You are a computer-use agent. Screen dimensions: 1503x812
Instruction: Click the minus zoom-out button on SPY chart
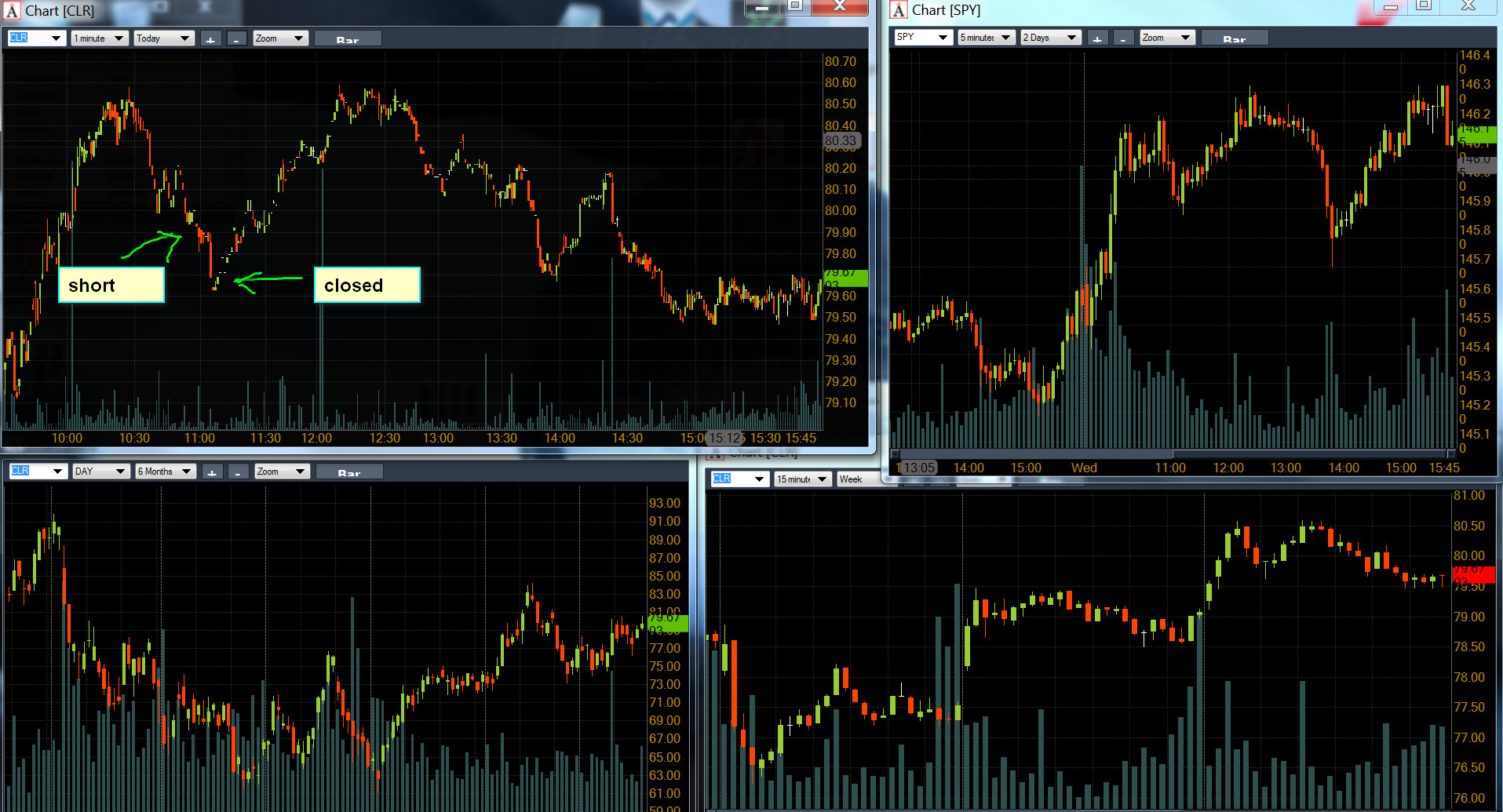1124,38
